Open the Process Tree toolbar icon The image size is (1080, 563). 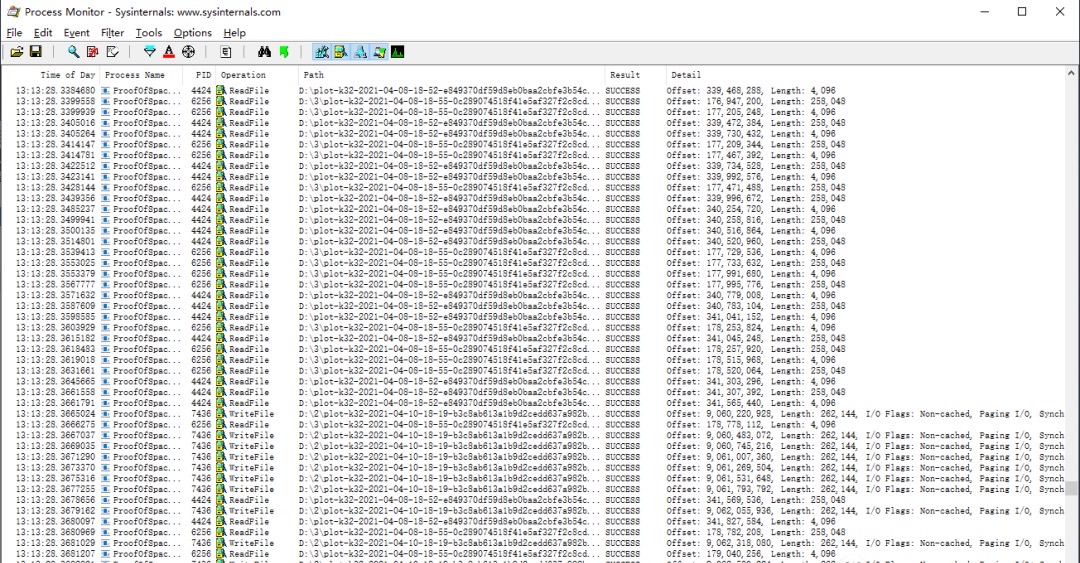tap(226, 52)
